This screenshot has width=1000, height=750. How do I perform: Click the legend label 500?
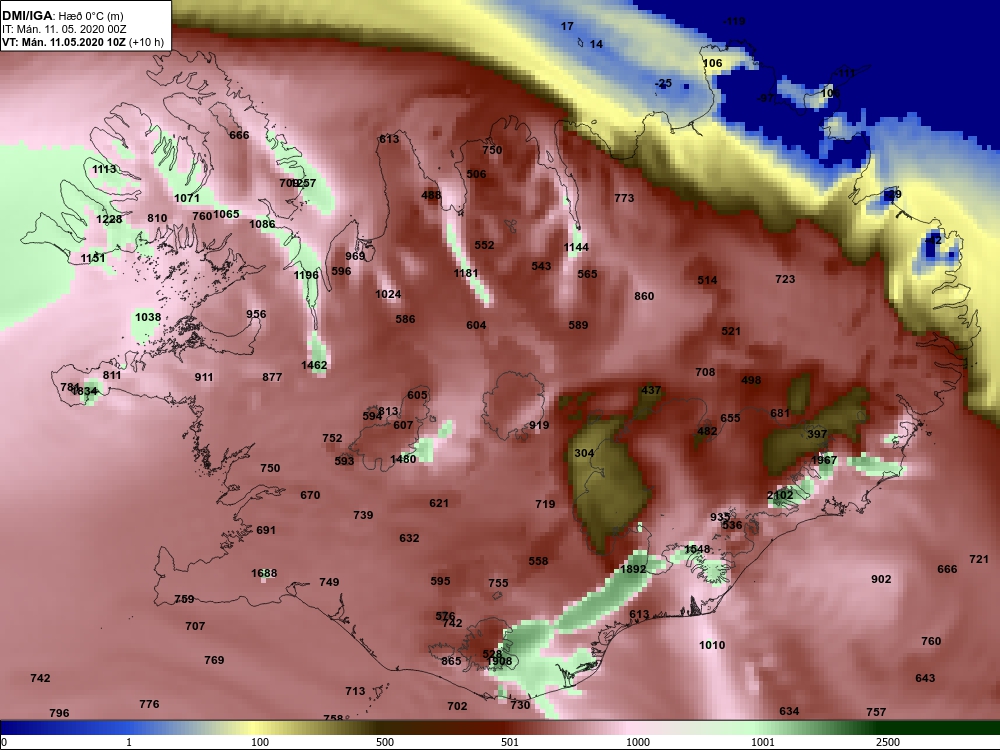coord(385,742)
